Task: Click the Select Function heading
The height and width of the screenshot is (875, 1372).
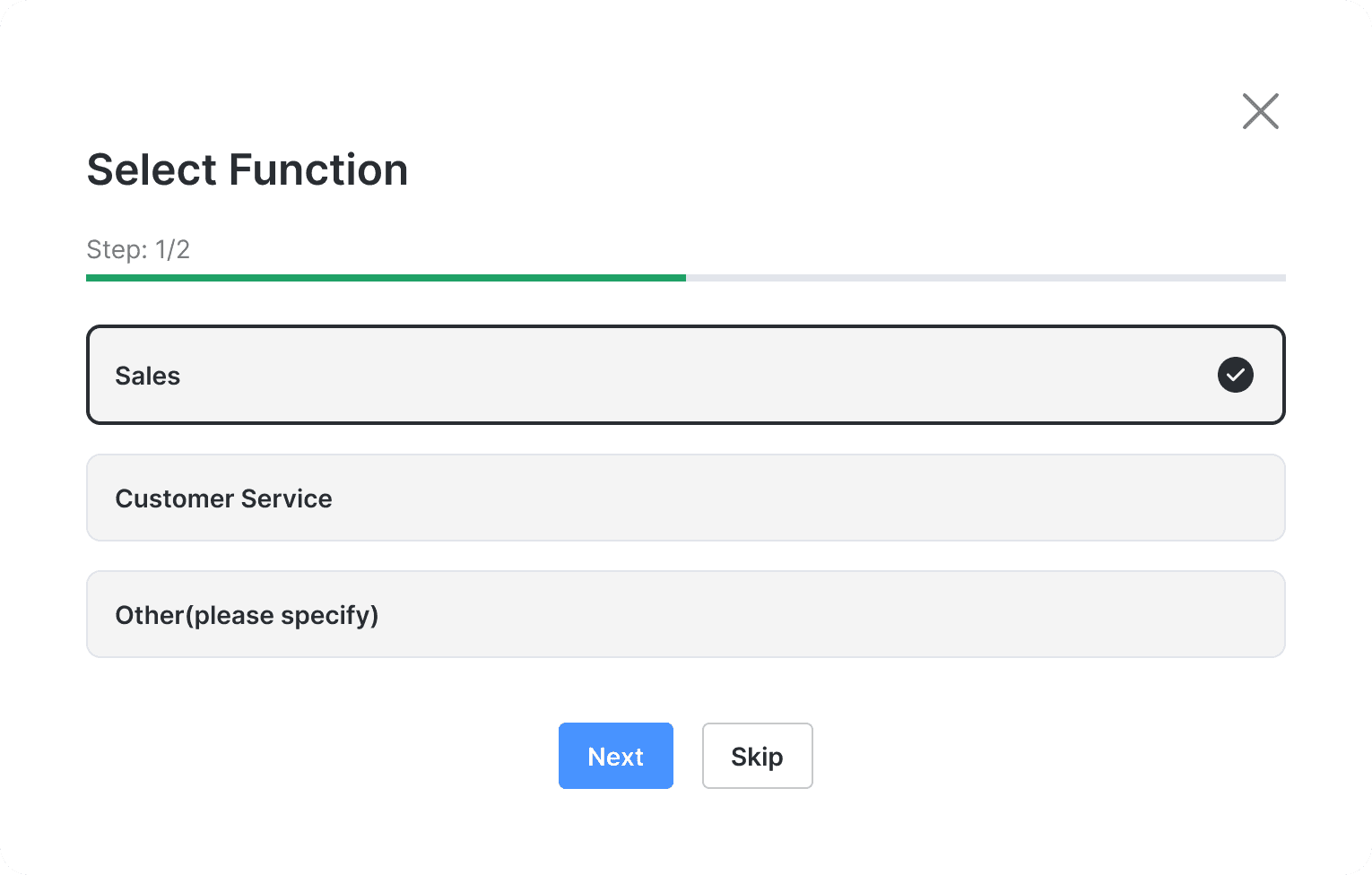Action: click(247, 169)
